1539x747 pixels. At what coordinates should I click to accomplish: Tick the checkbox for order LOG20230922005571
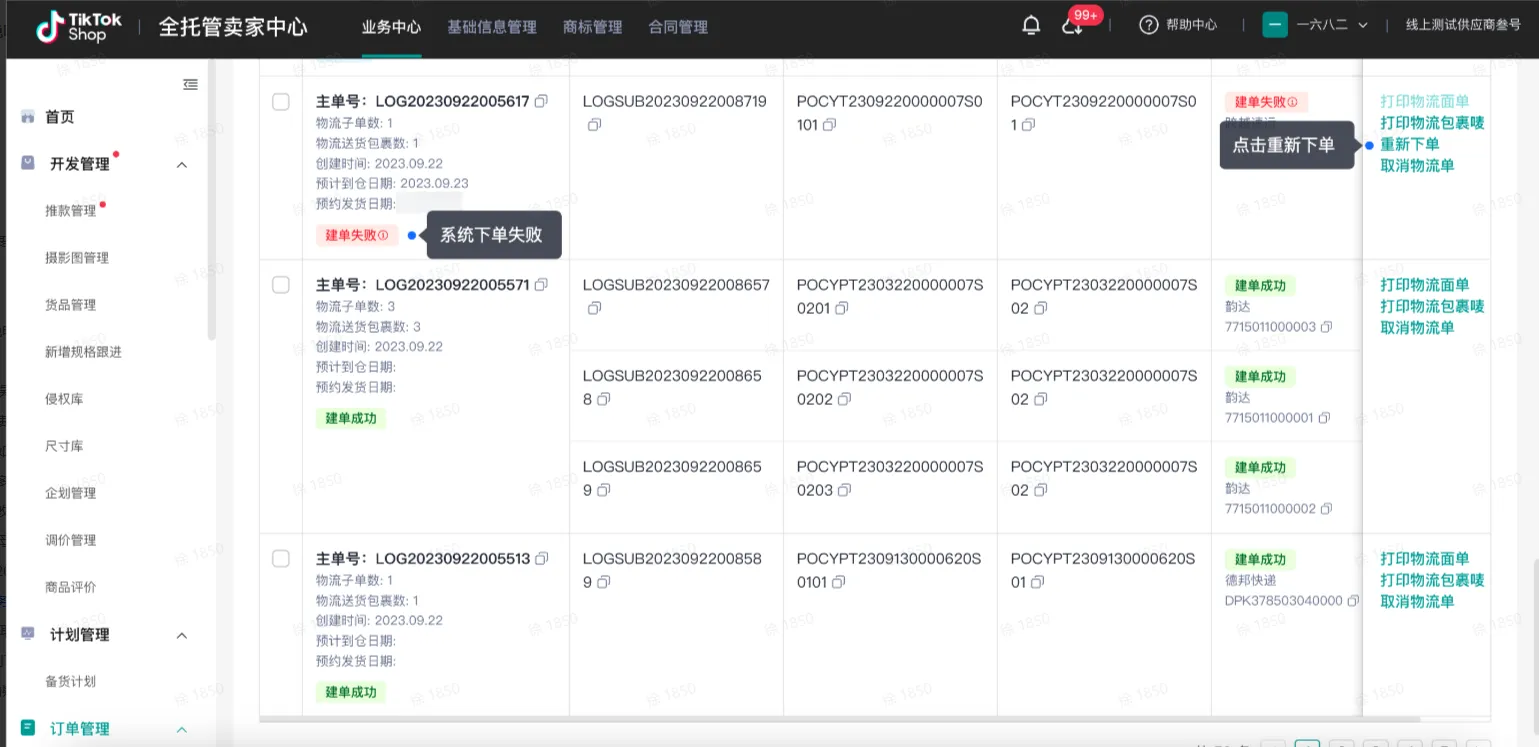click(x=281, y=285)
